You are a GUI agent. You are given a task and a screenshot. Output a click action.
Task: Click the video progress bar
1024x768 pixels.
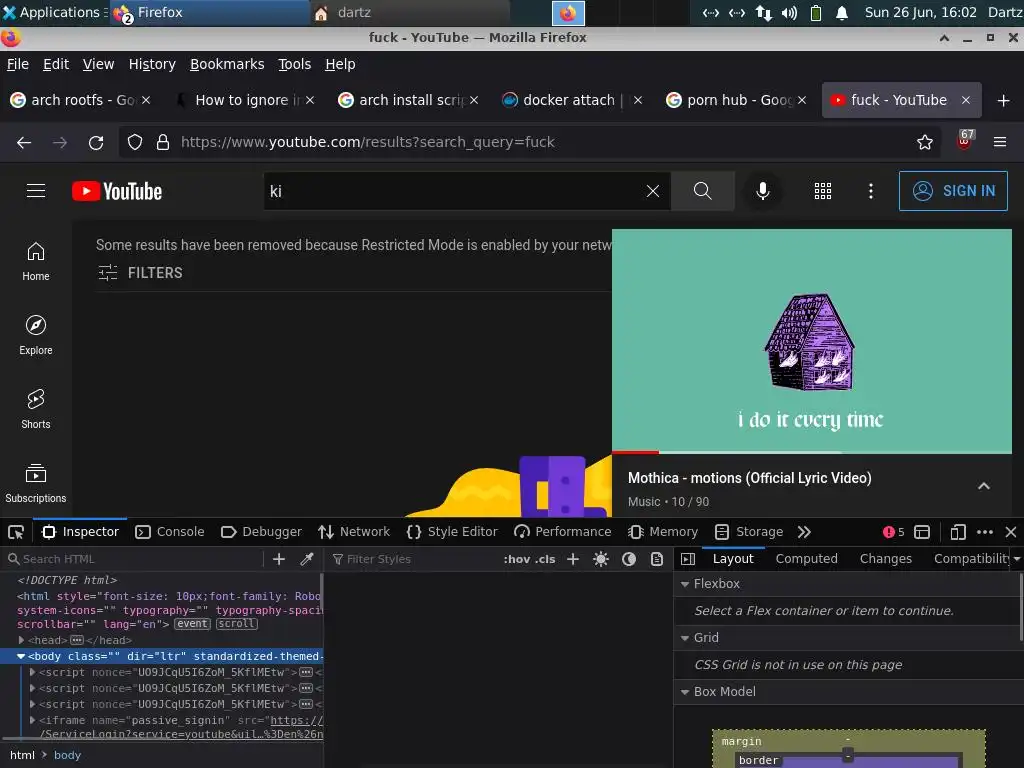click(812, 452)
